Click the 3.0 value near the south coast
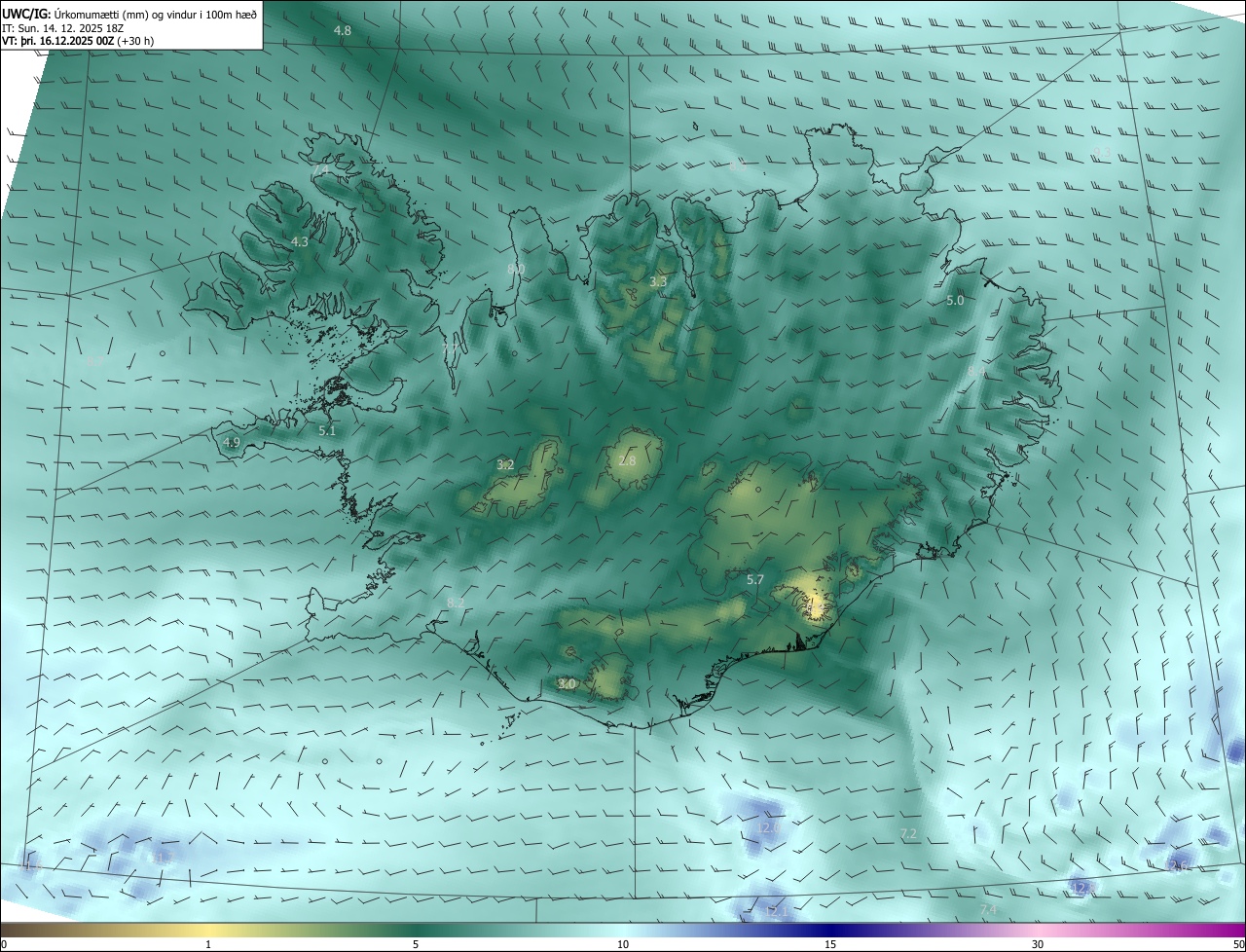 (567, 684)
